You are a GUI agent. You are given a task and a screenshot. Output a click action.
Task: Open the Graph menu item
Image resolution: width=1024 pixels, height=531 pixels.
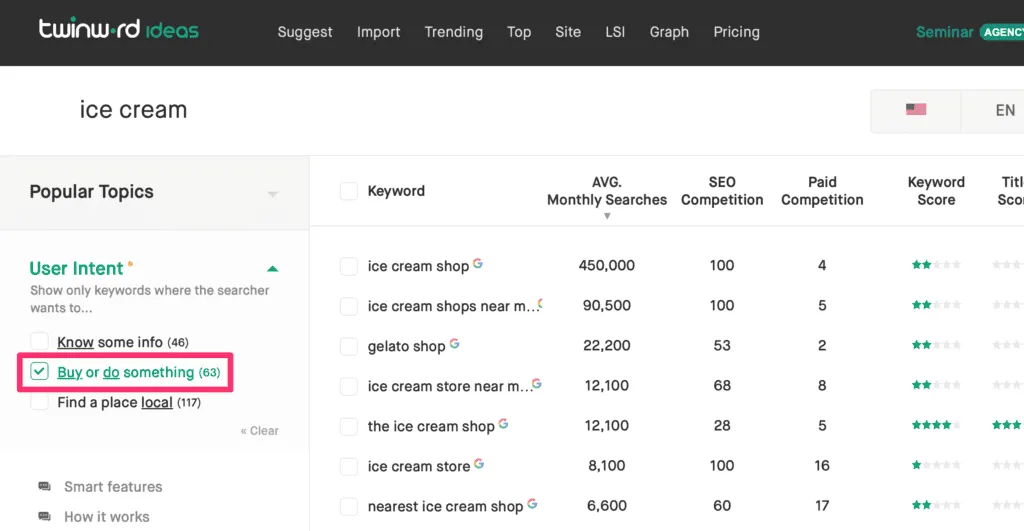(x=669, y=32)
